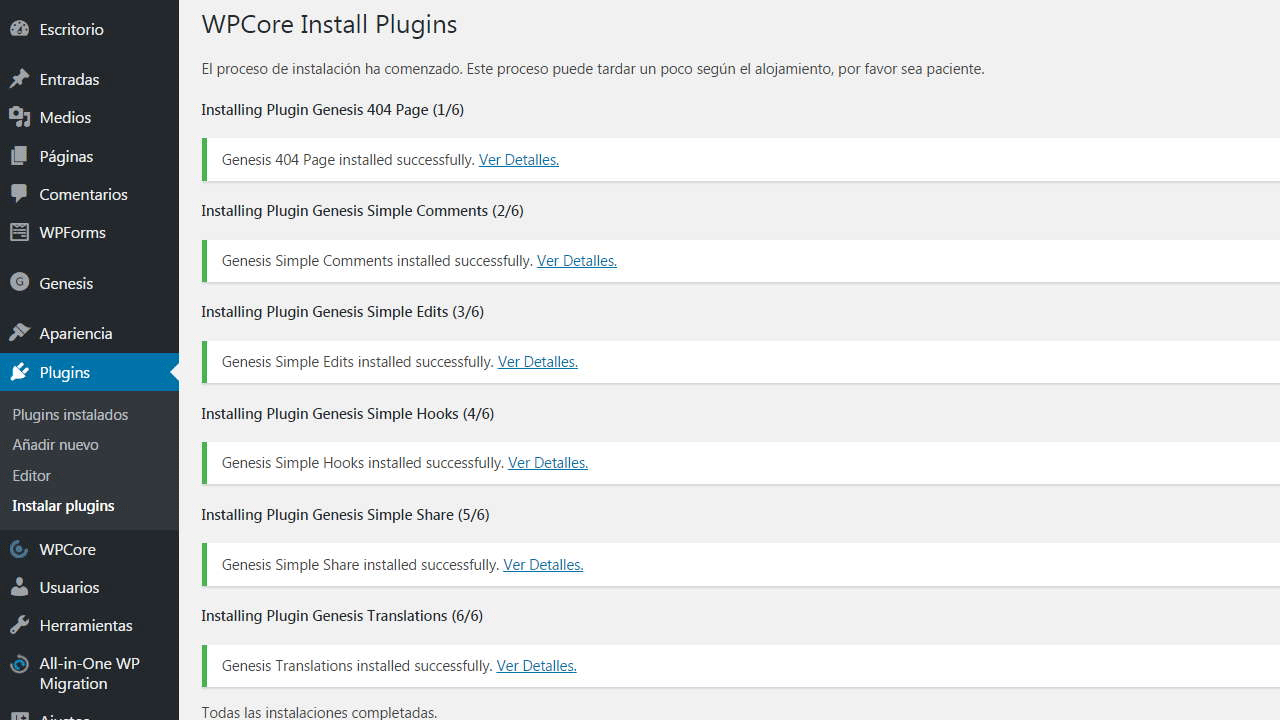Click the WPCore Install Plugins heading

(x=329, y=25)
